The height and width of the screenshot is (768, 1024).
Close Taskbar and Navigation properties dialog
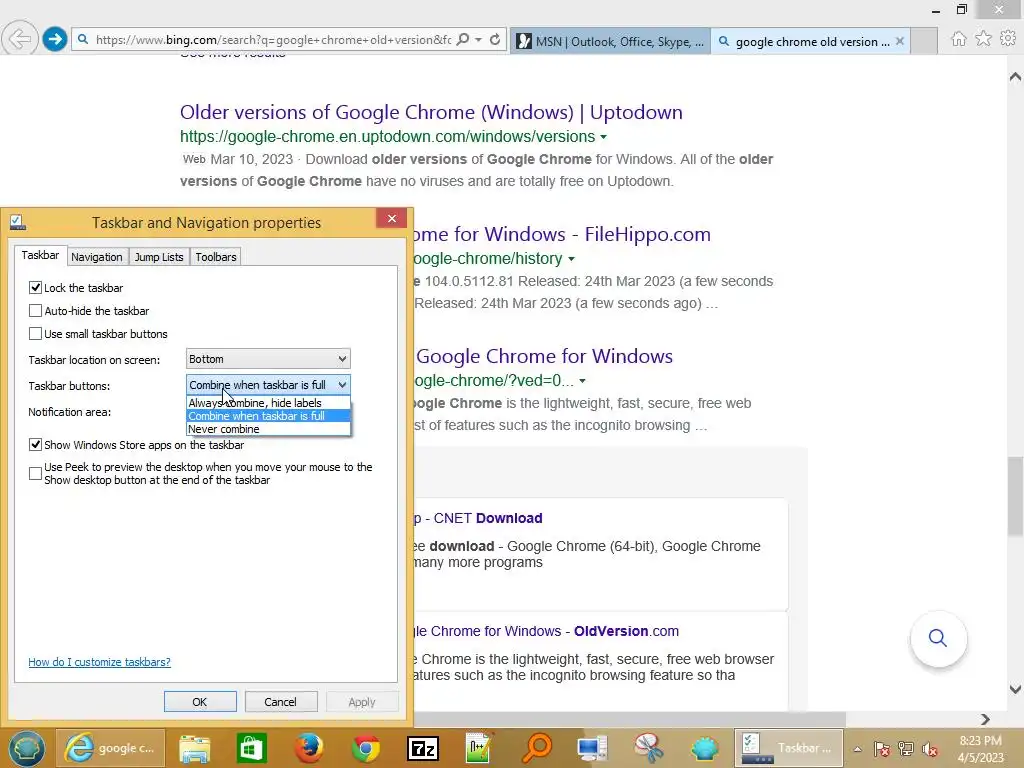point(392,219)
